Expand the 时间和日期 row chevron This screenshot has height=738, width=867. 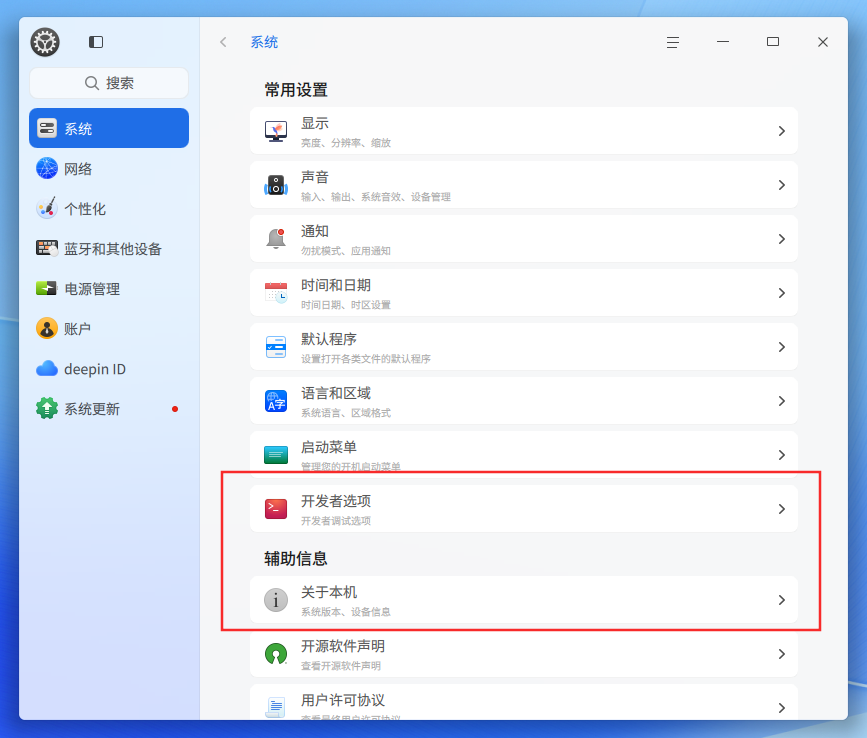782,293
